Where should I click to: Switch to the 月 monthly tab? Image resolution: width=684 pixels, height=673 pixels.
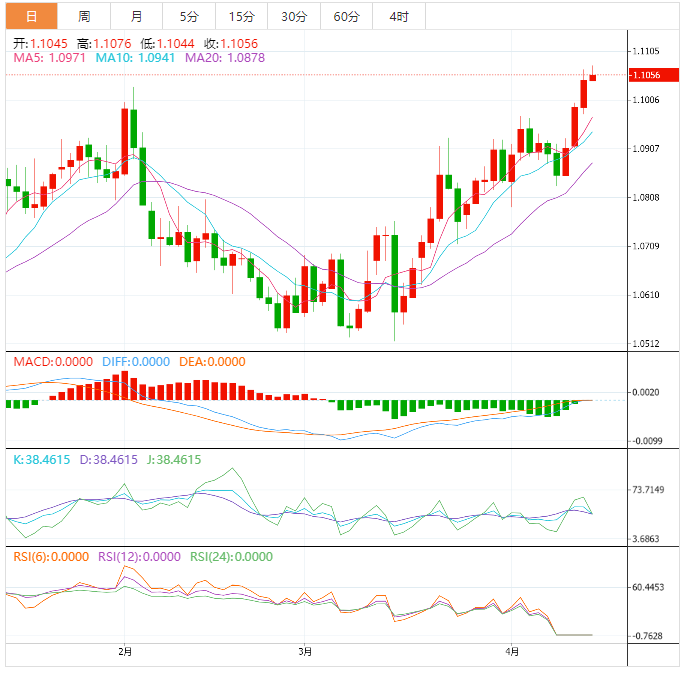point(136,16)
